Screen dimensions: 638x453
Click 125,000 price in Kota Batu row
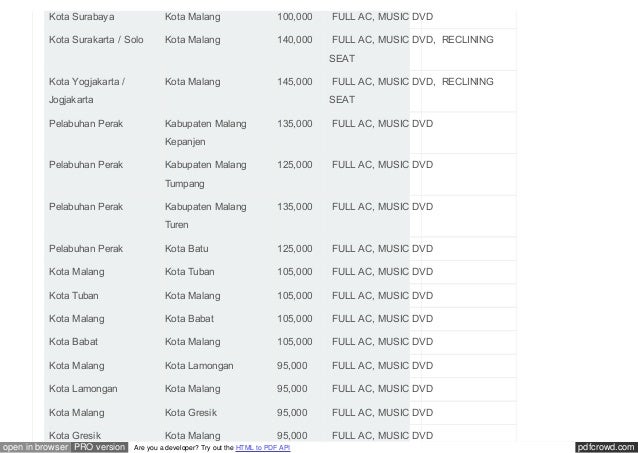[295, 249]
